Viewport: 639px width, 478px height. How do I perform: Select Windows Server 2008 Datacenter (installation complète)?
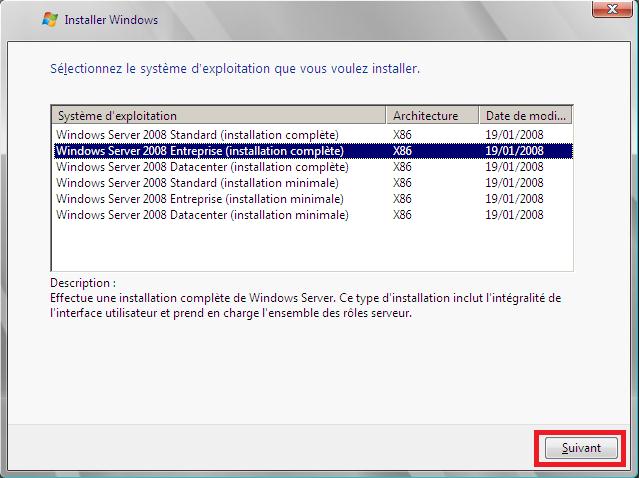click(313, 167)
